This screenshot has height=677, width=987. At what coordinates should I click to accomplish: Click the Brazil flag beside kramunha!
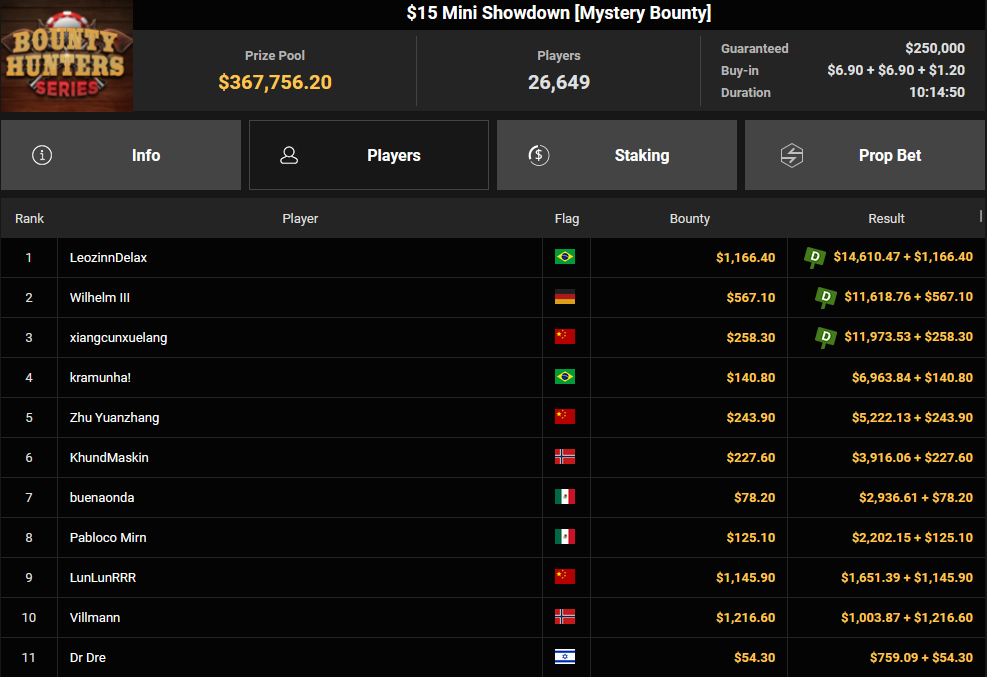tap(565, 377)
